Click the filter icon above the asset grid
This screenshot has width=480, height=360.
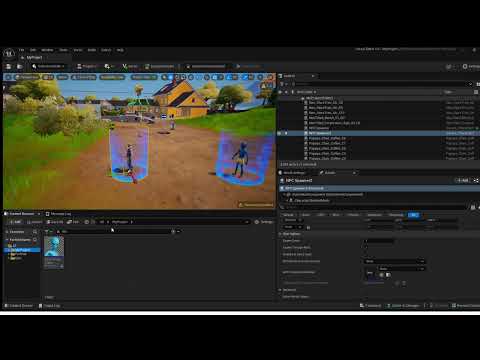pos(47,231)
